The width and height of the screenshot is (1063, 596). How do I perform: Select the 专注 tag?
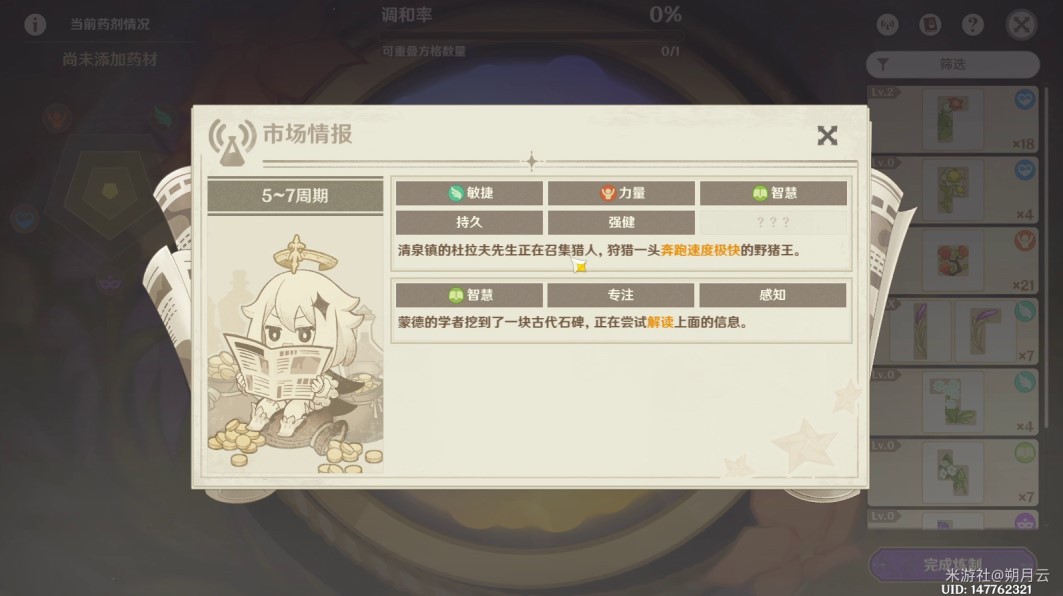(x=620, y=295)
